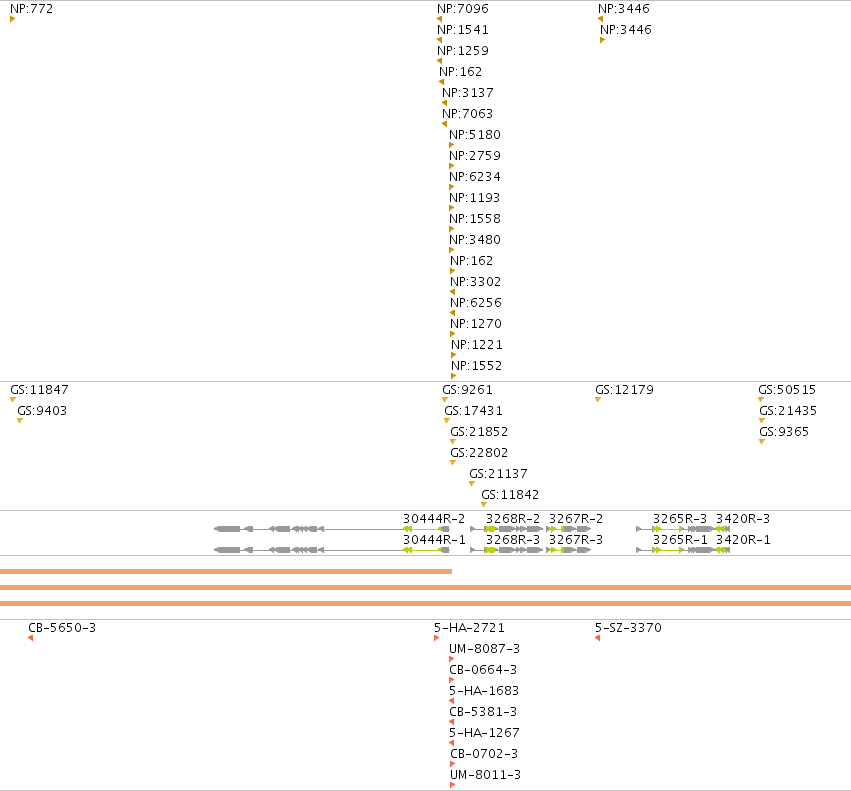Click the NP:1270 feature label
Image resolution: width=851 pixels, height=791 pixels.
476,324
